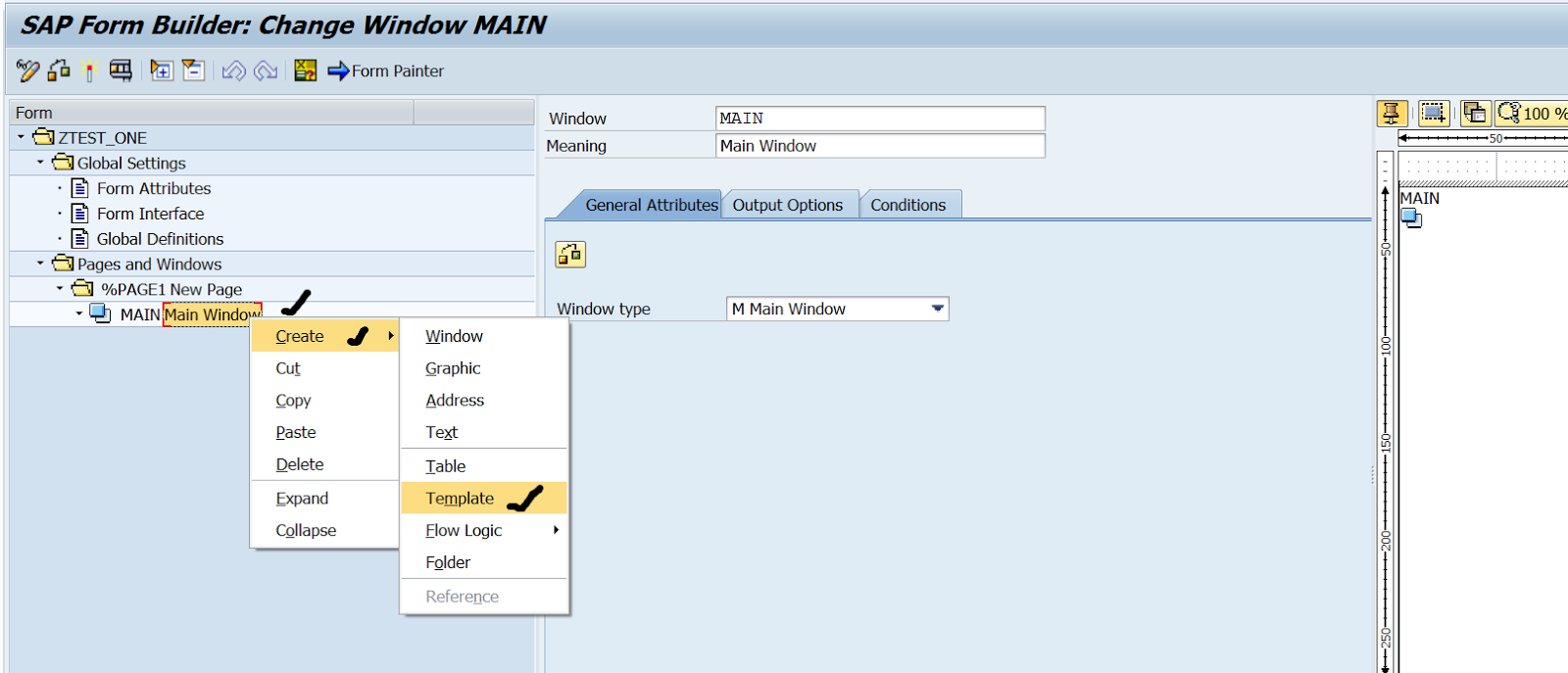Screen dimensions: 1568x673
Task: Collapse the ZTEST_ONE root node
Action: 21,137
